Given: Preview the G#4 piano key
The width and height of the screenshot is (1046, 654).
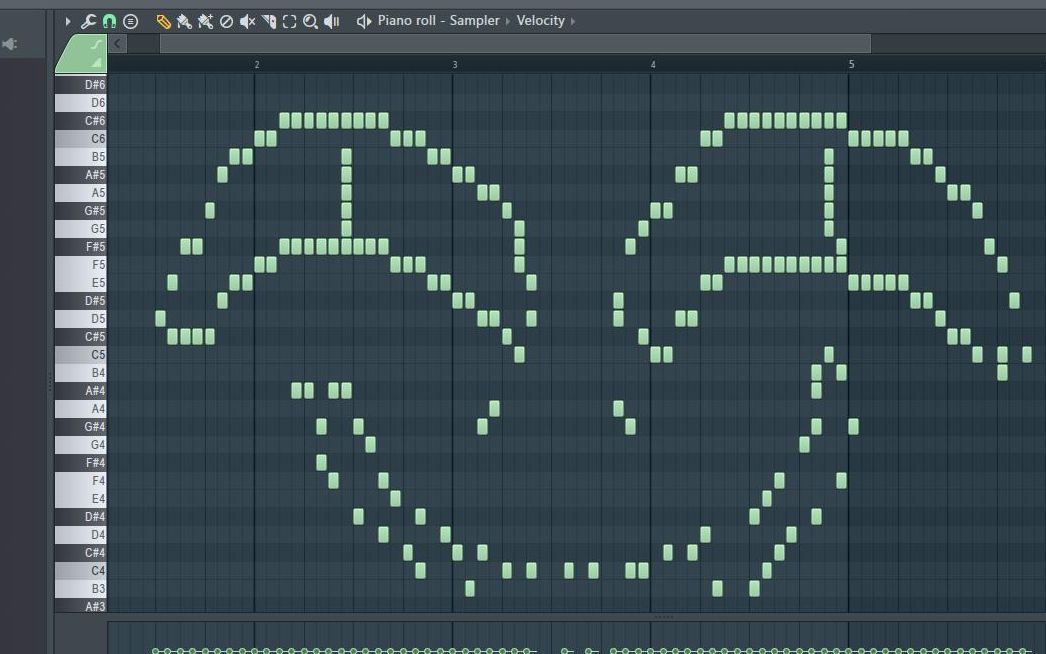Looking at the screenshot, I should 81,427.
